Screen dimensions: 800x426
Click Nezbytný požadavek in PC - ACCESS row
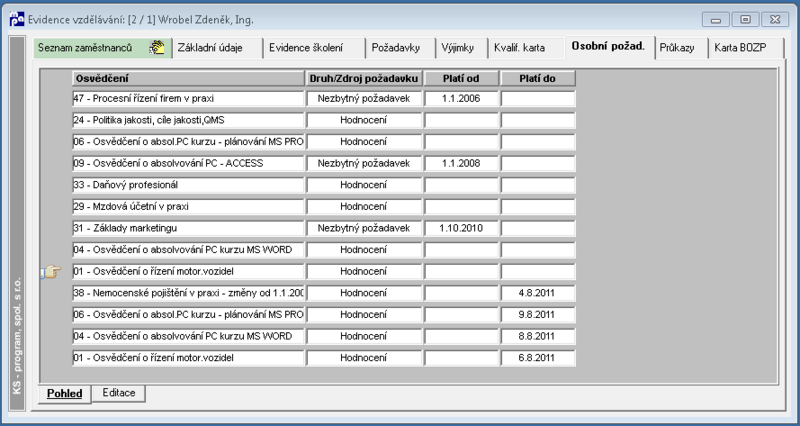point(364,163)
